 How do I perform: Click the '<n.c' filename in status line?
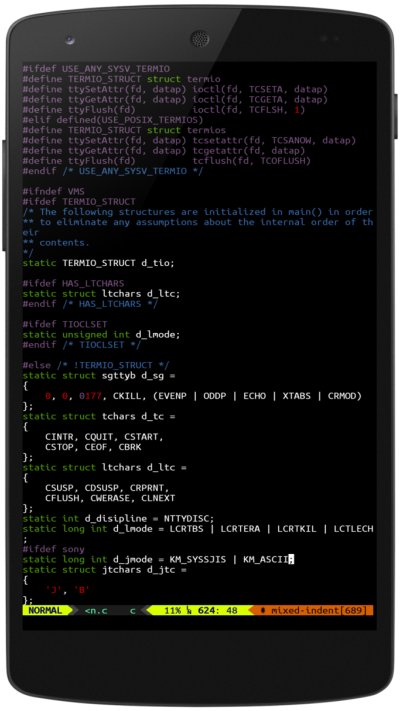96,610
